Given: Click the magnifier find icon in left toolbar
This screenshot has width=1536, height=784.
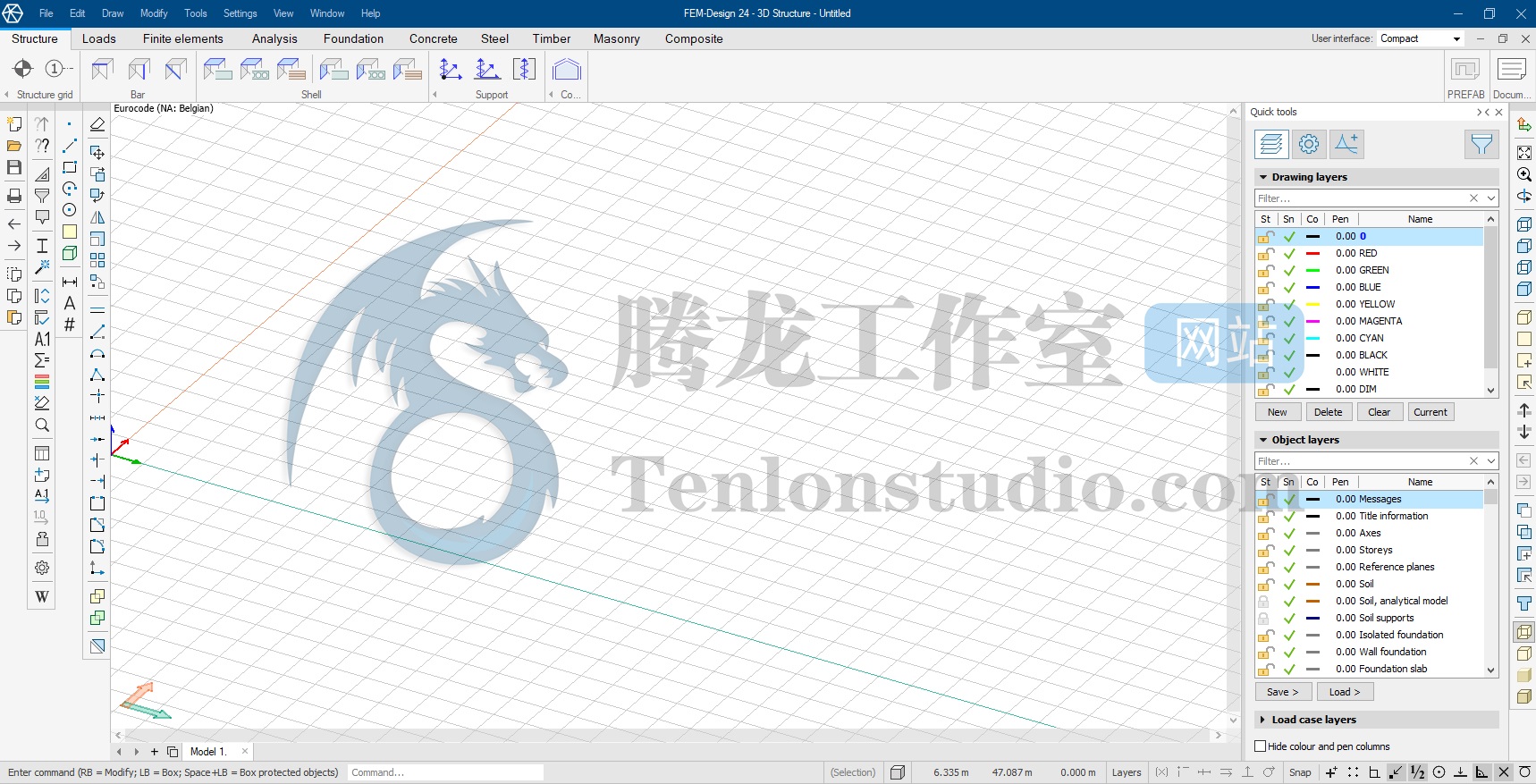Looking at the screenshot, I should tap(42, 426).
